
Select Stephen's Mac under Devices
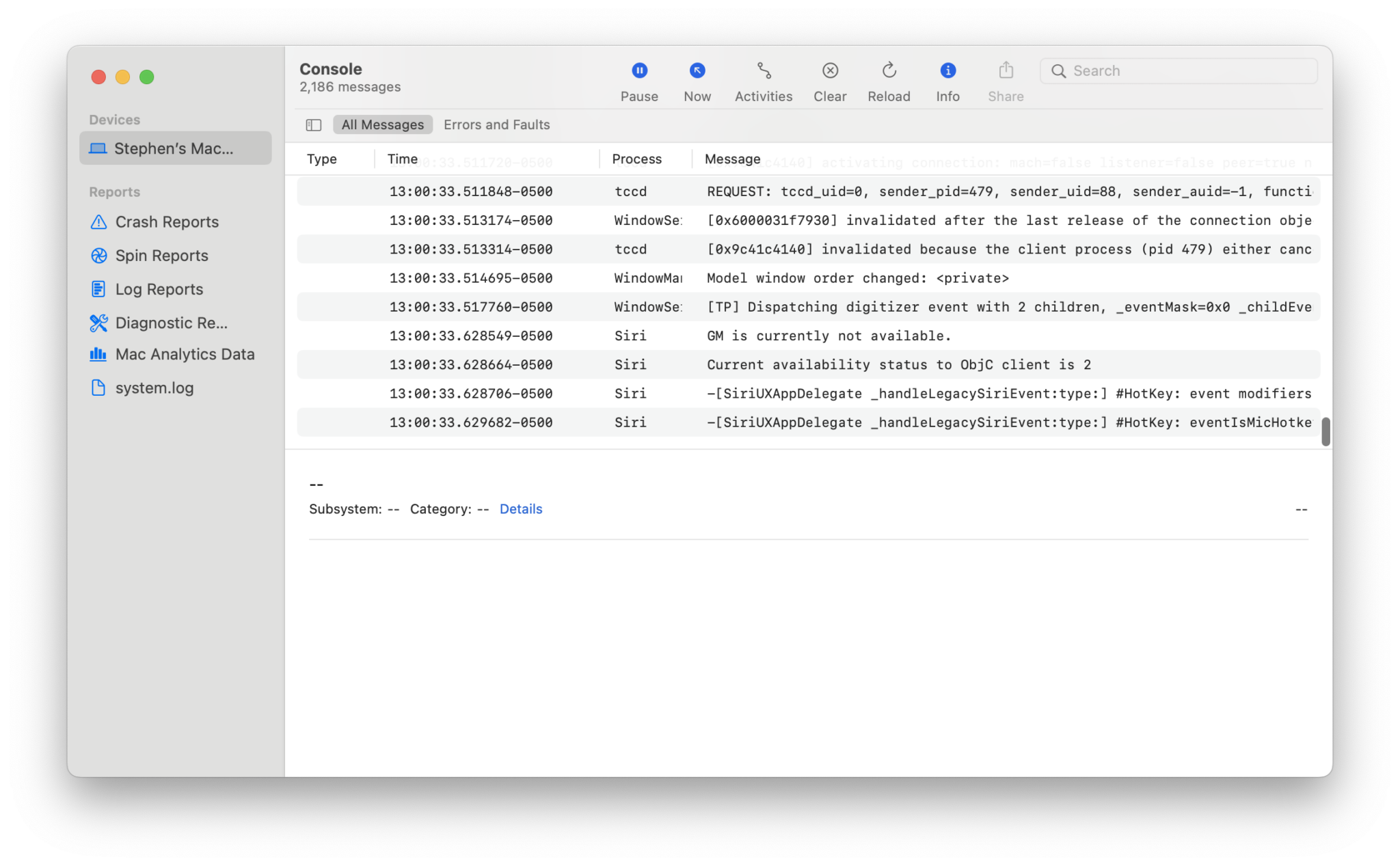(174, 148)
